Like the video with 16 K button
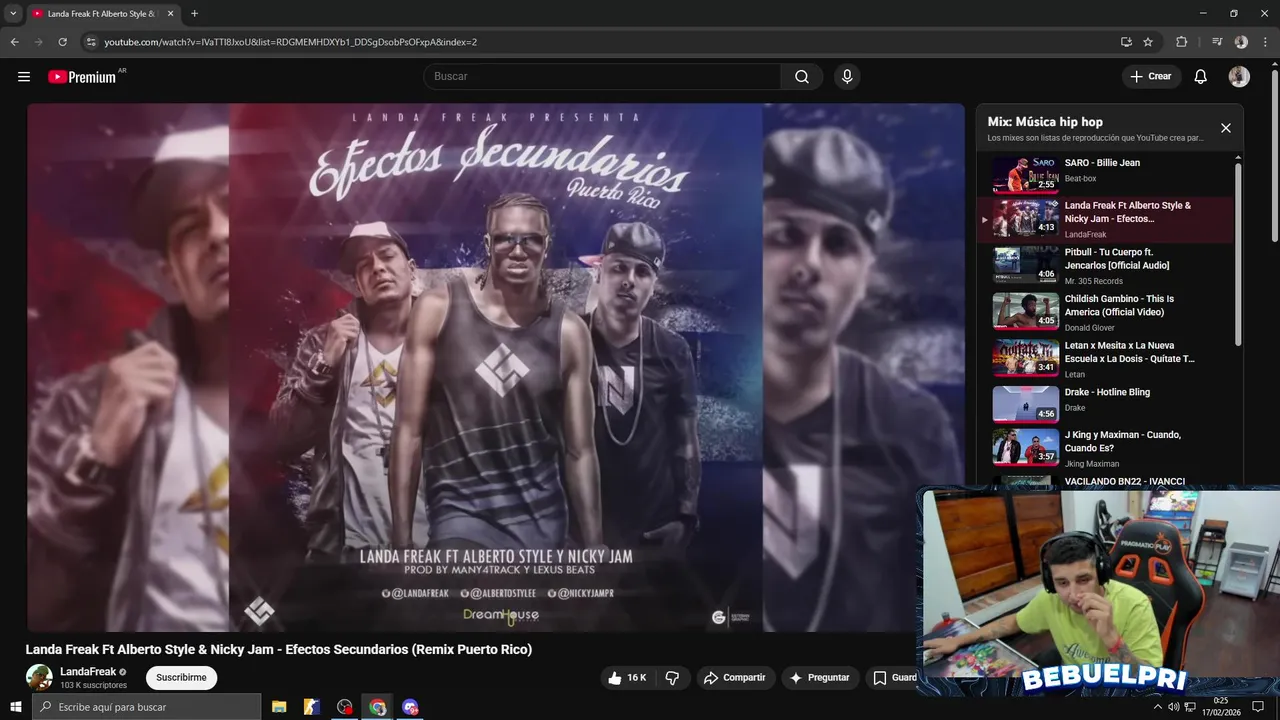1280x720 pixels. (x=627, y=678)
